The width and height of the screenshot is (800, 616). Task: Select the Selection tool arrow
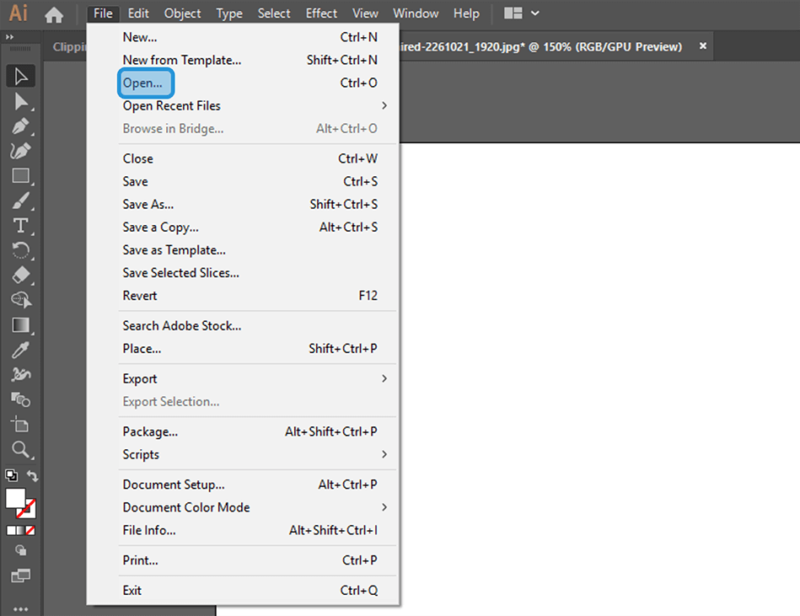click(20, 77)
